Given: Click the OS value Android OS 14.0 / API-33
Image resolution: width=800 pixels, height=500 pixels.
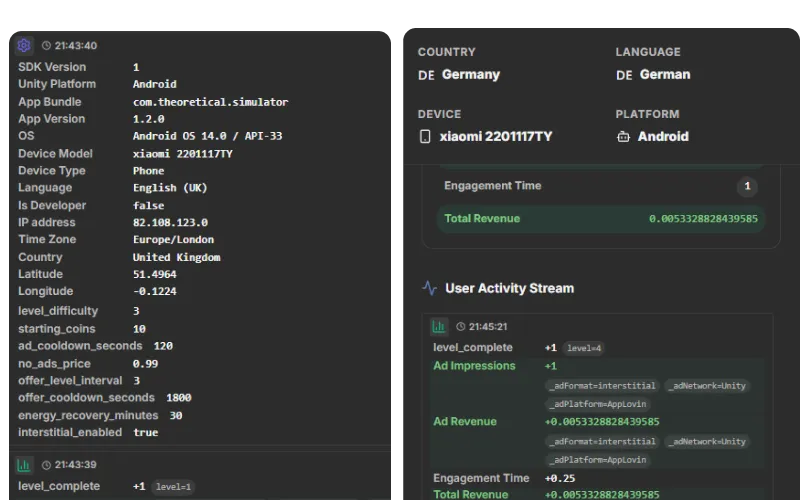Looking at the screenshot, I should pyautogui.click(x=207, y=136).
